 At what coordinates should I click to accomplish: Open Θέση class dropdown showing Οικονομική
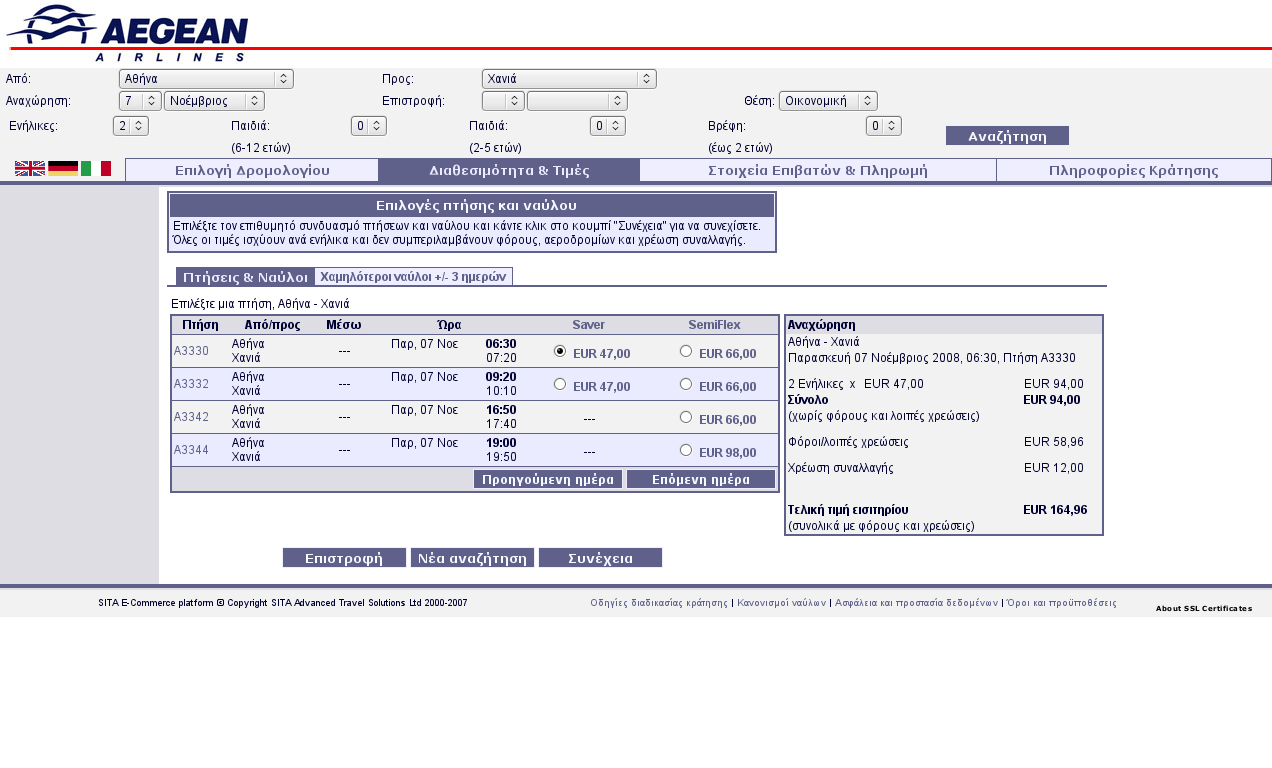828,101
